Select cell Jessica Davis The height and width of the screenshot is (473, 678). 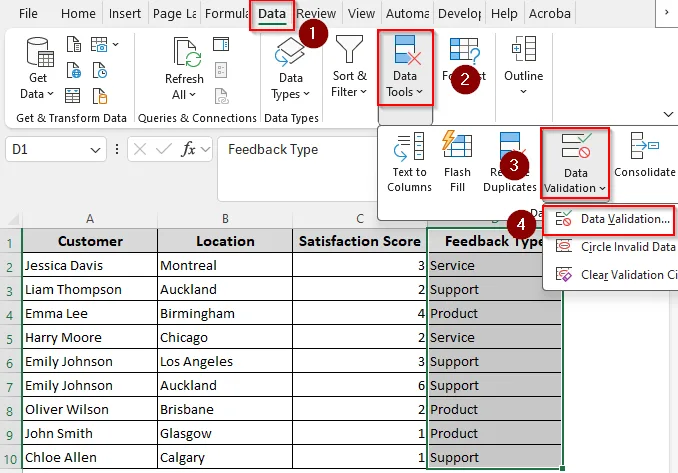pyautogui.click(x=90, y=265)
